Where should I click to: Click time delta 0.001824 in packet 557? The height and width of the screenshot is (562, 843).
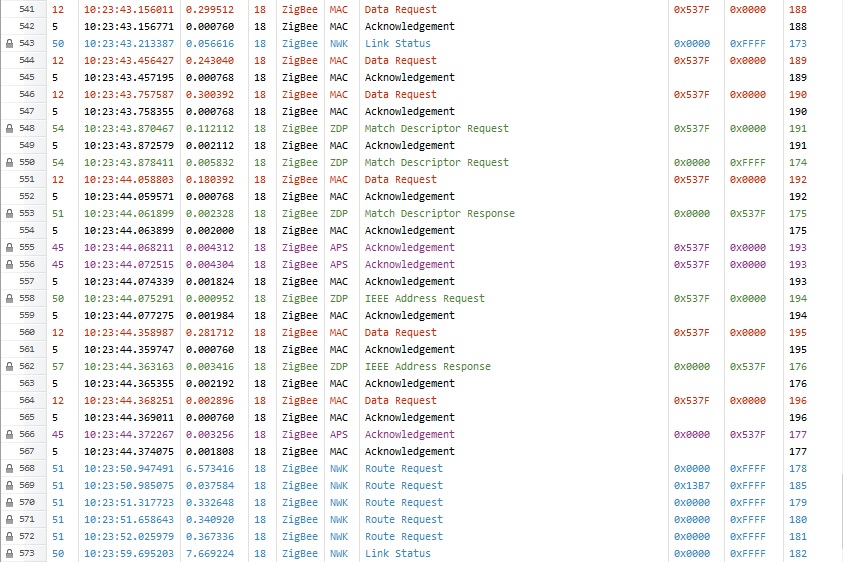point(210,281)
